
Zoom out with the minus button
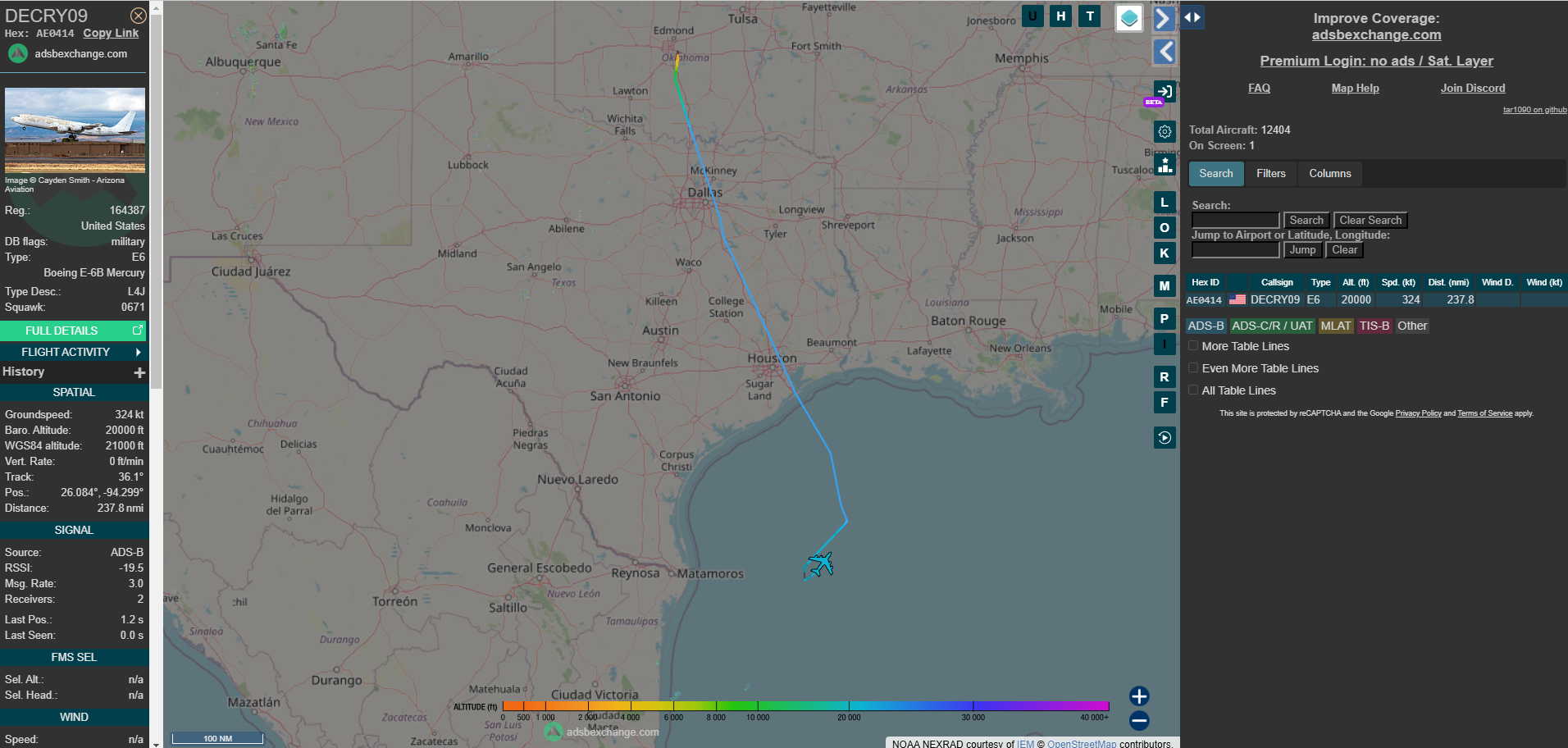1139,721
